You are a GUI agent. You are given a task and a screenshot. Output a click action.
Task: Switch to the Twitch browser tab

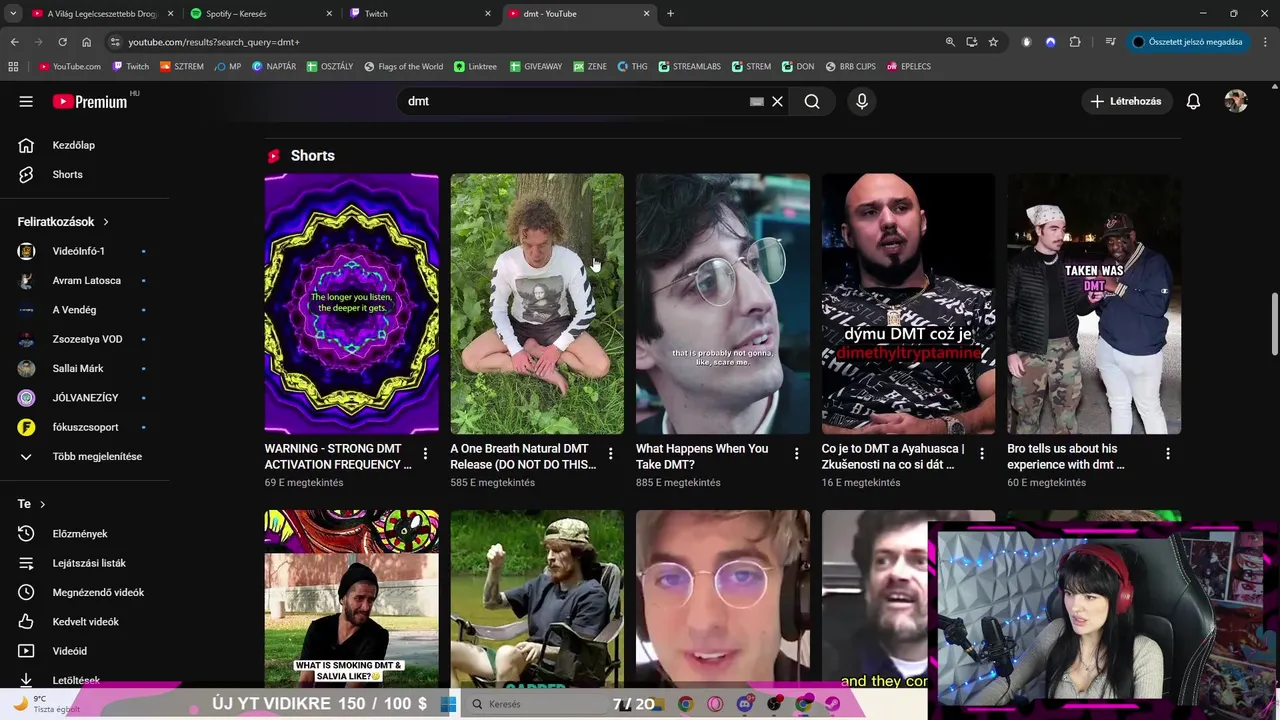point(420,14)
